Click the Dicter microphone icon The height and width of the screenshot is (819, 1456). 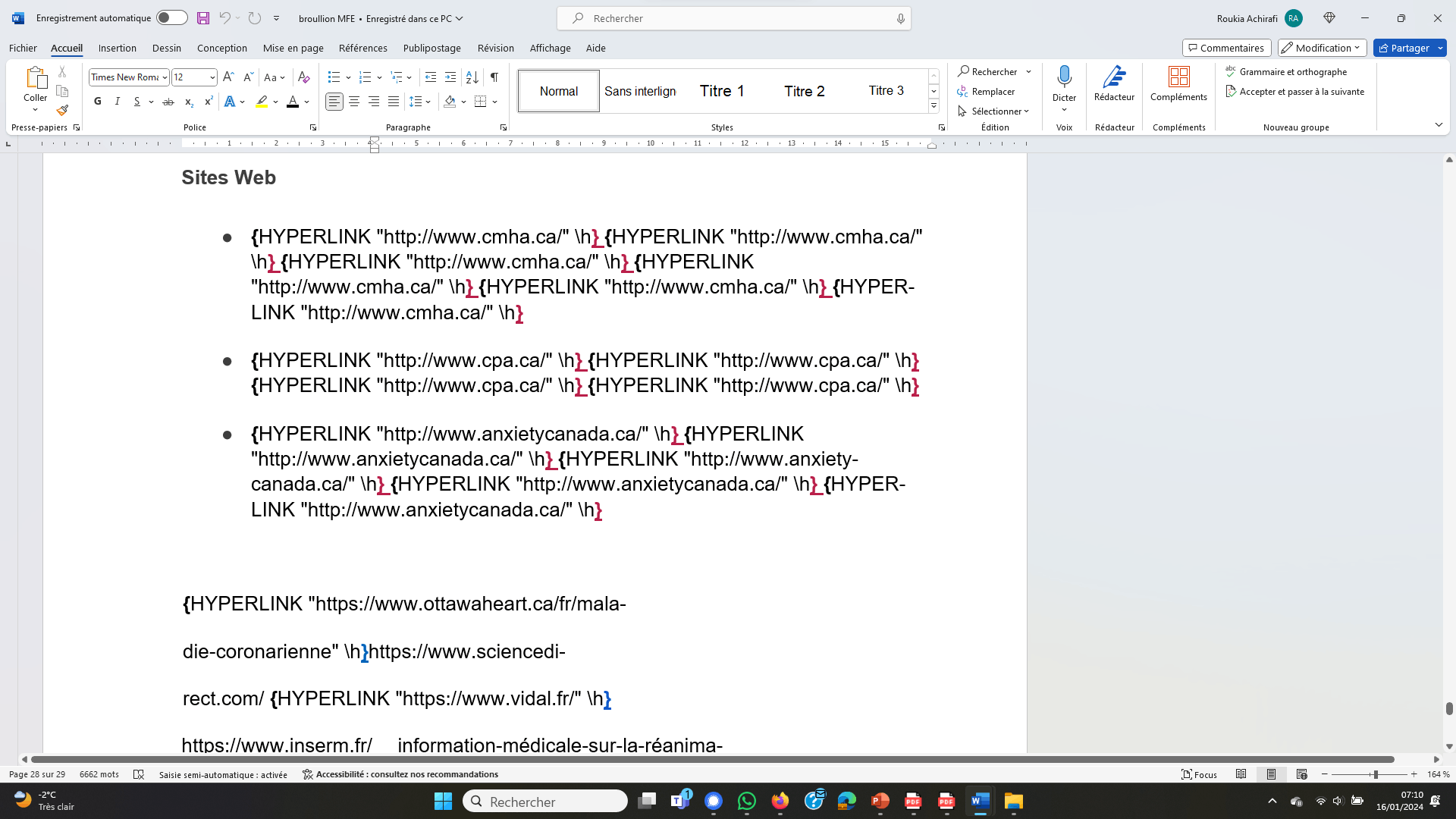coord(1064,77)
